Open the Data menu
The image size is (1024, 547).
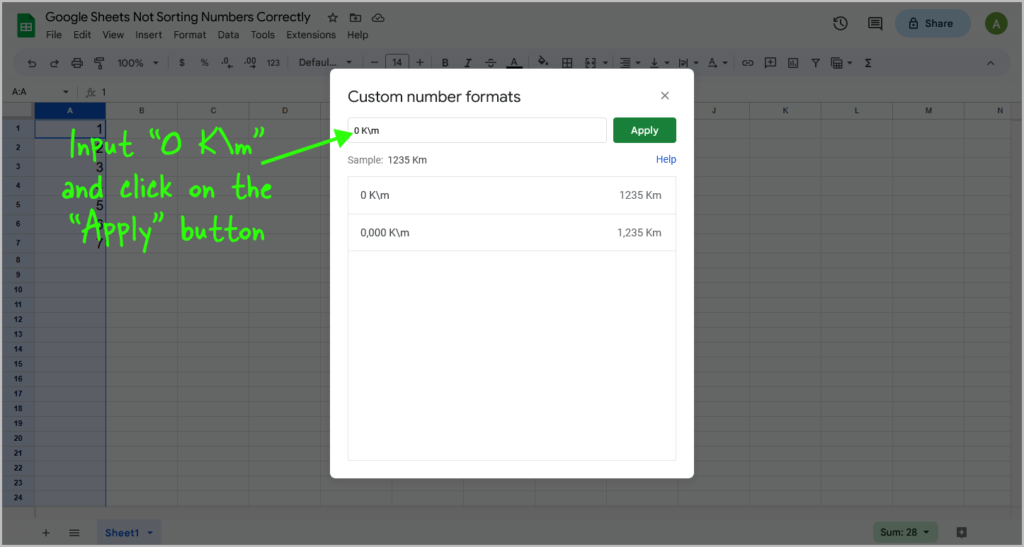(x=228, y=35)
